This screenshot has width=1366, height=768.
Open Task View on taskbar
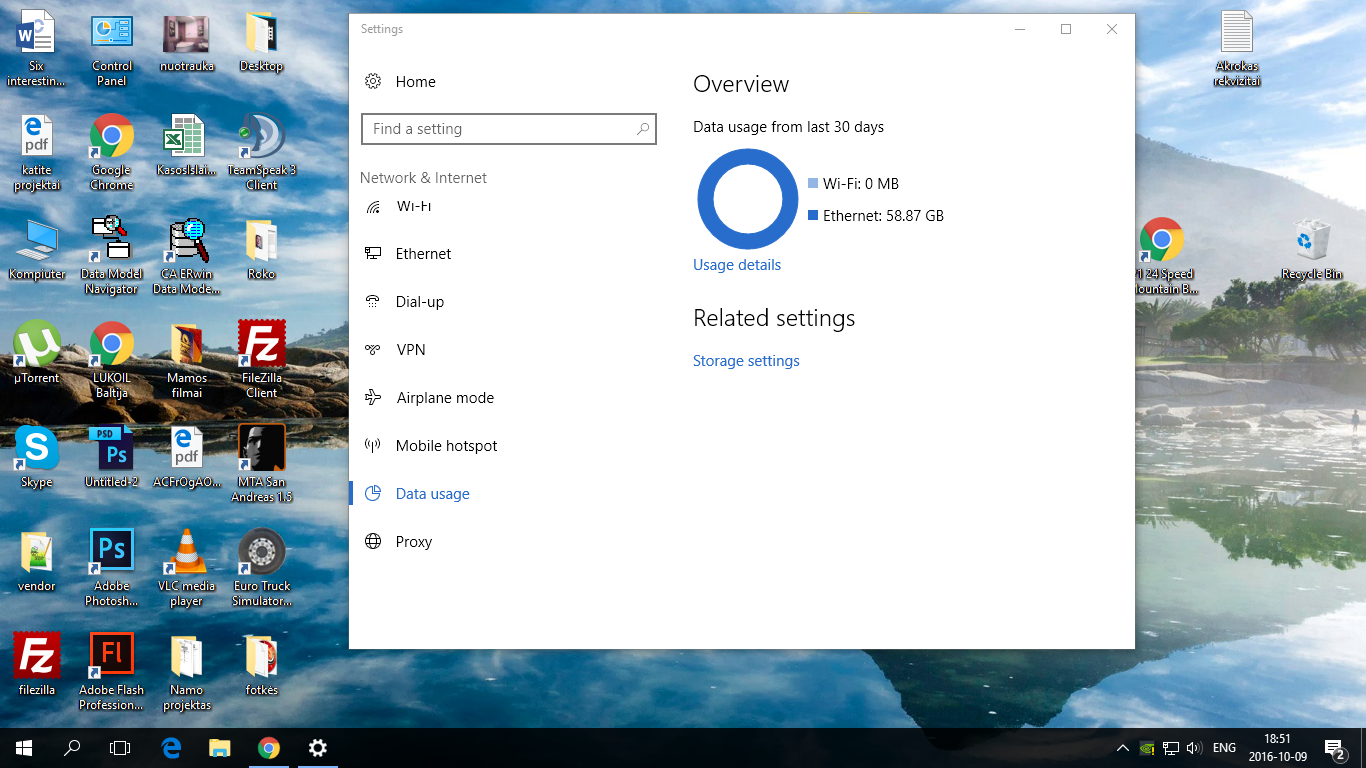coord(120,748)
